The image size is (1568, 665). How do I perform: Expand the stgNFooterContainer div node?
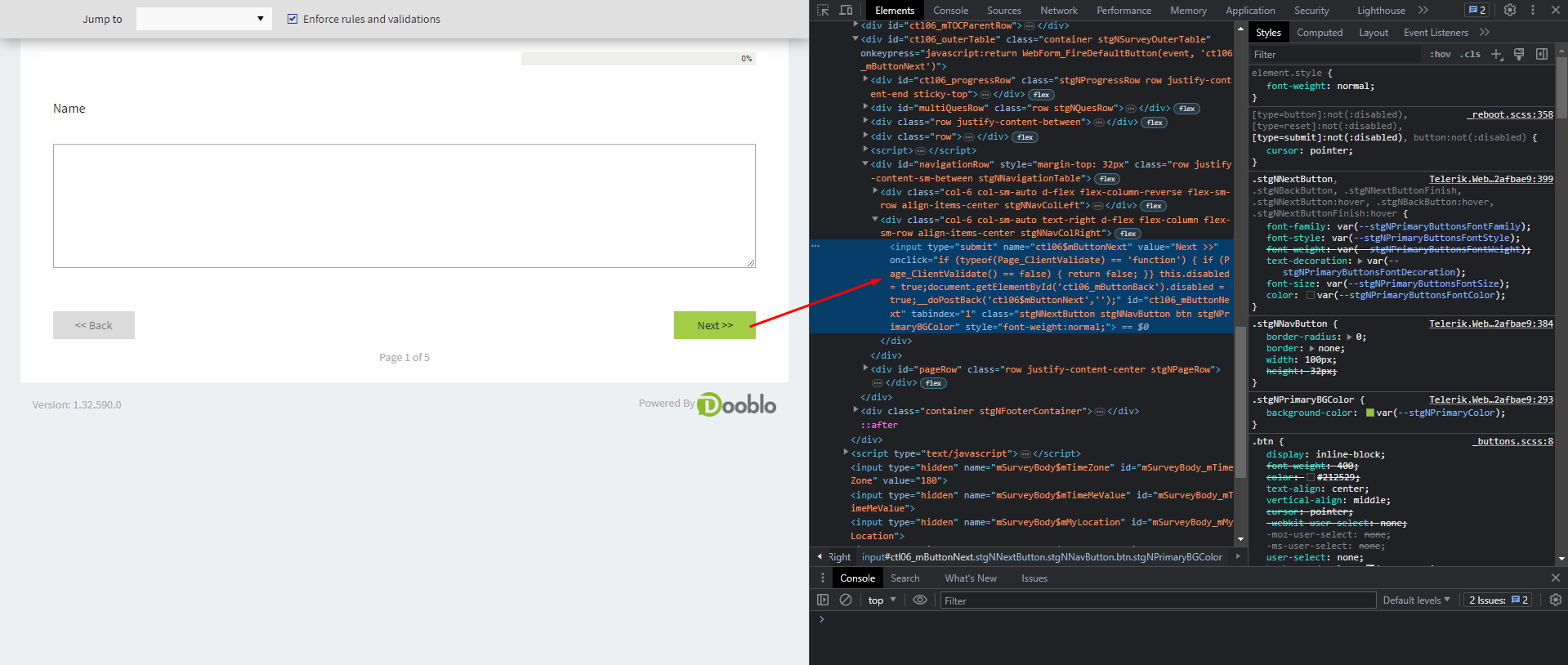[x=855, y=410]
